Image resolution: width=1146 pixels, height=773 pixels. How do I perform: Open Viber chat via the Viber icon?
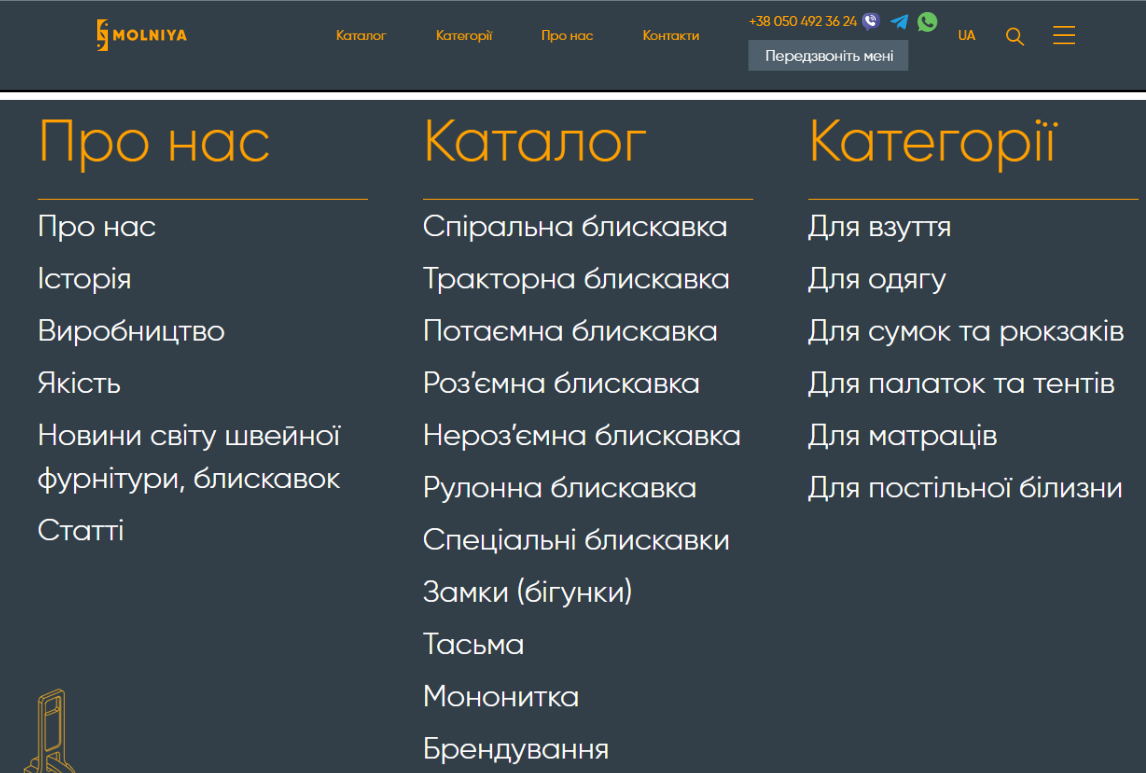[x=869, y=18]
